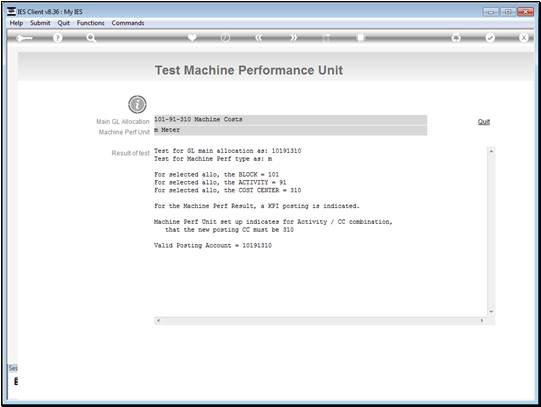
Task: Click the heart favorites icon
Action: 192,37
